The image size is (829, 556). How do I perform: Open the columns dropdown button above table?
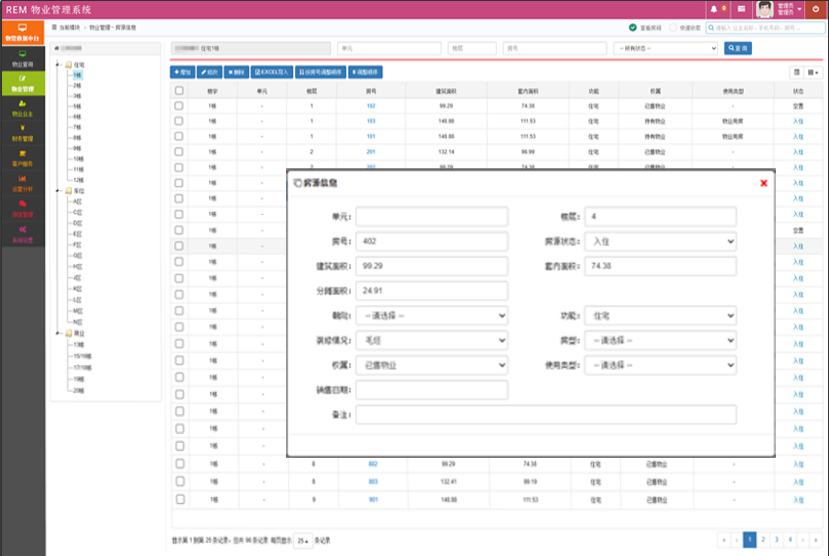click(813, 72)
